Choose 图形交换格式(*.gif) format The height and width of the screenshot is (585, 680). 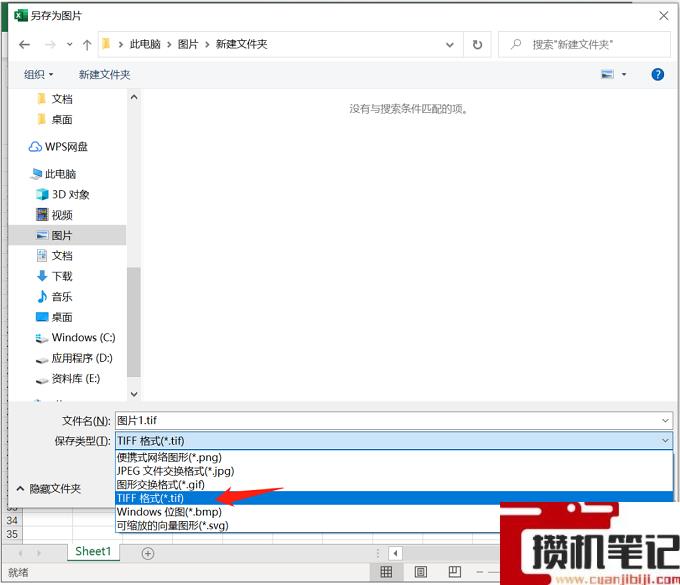394,484
